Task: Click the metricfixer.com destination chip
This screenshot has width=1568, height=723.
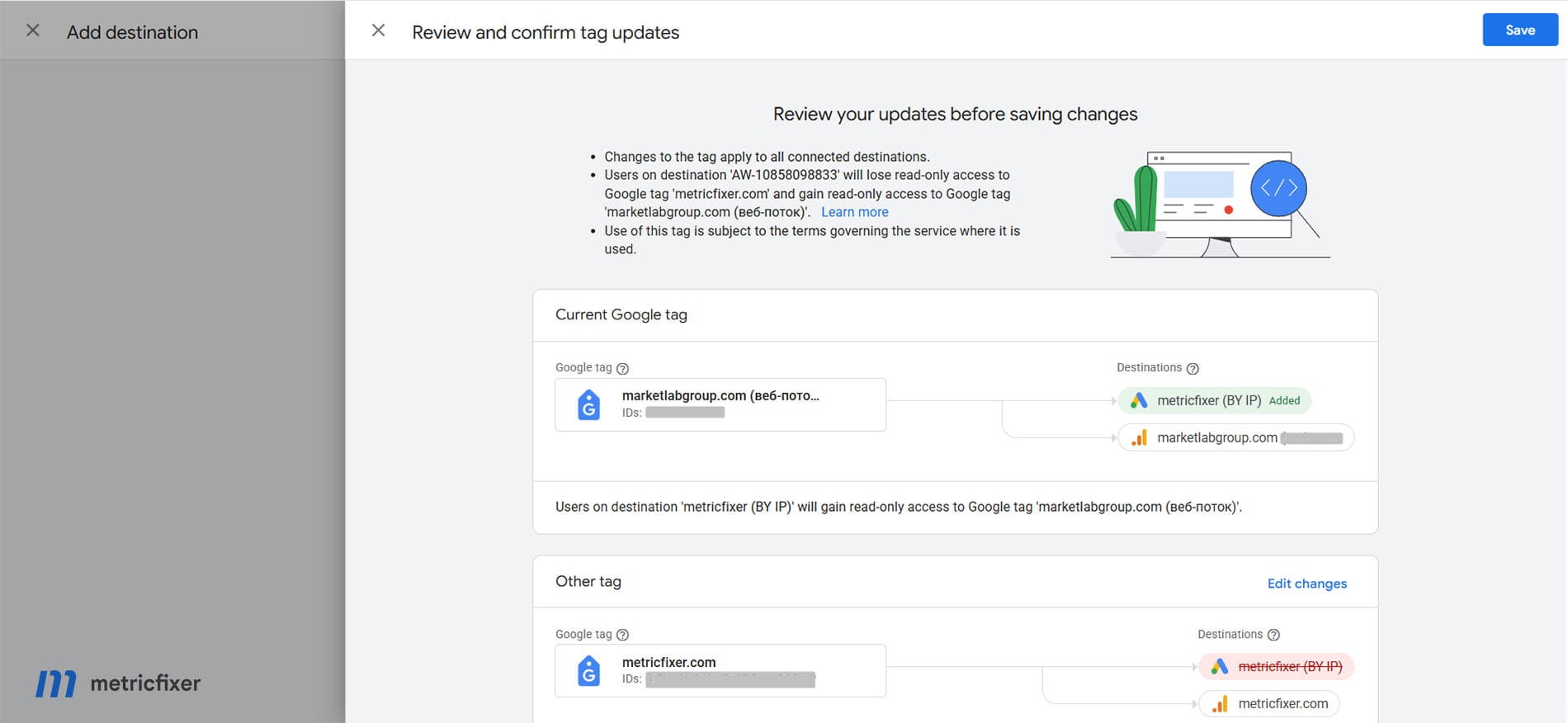Action: [x=1269, y=704]
